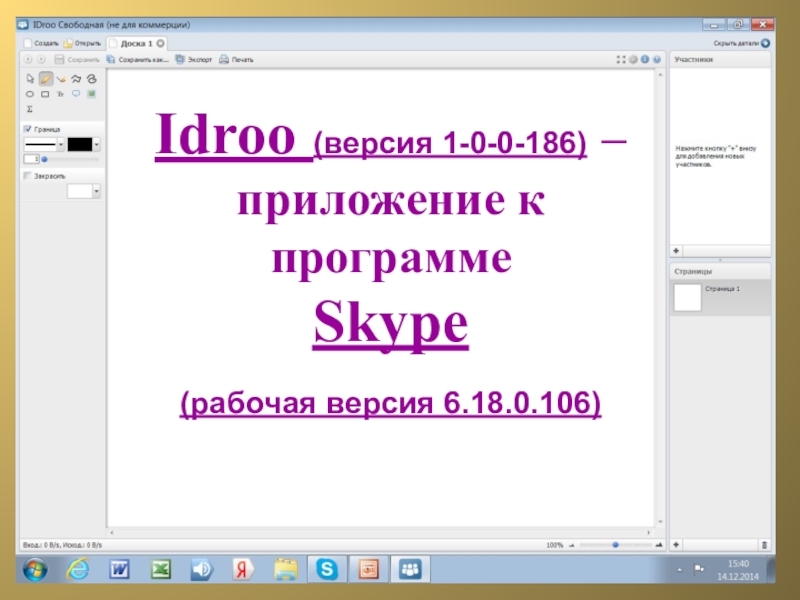Viewport: 800px width, 600px height.
Task: Select the pencil drawing tool
Action: 45,78
